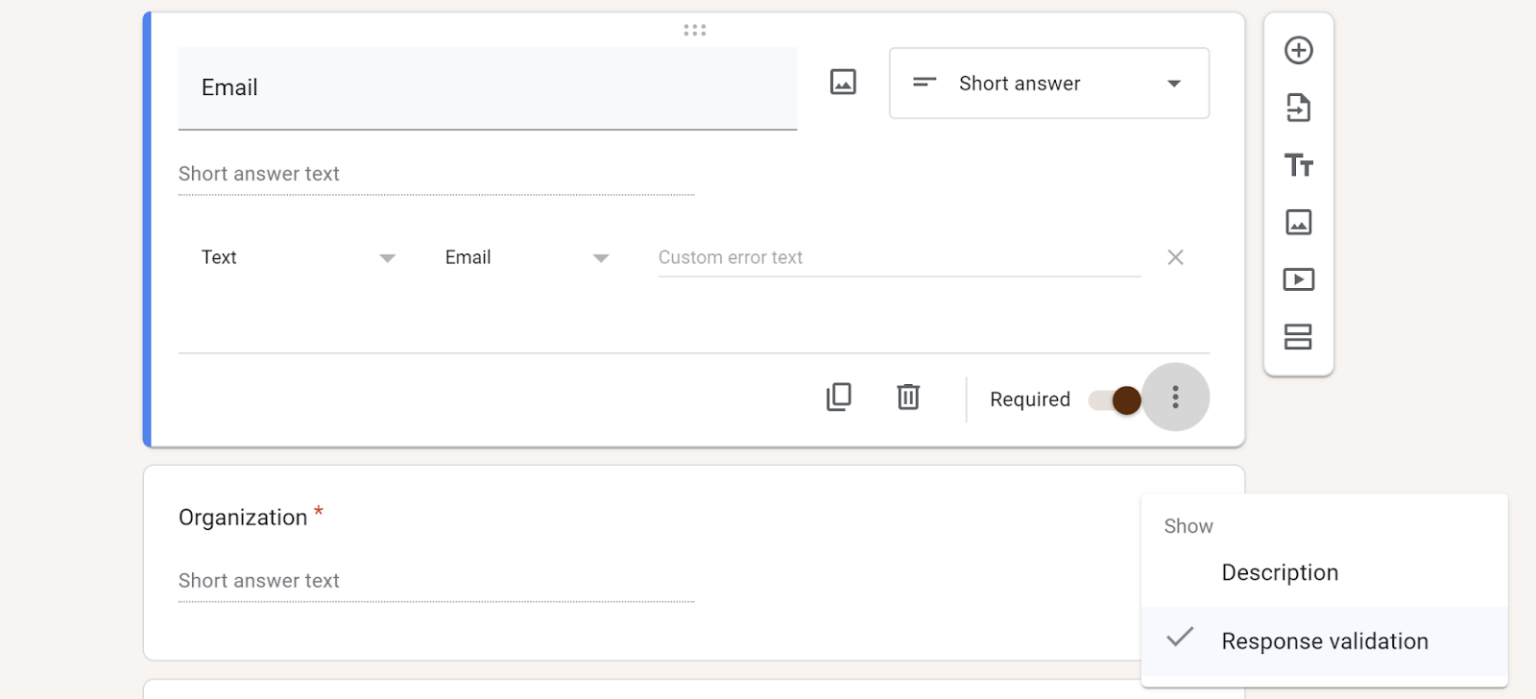Open the Text validation type dropdown

point(300,257)
